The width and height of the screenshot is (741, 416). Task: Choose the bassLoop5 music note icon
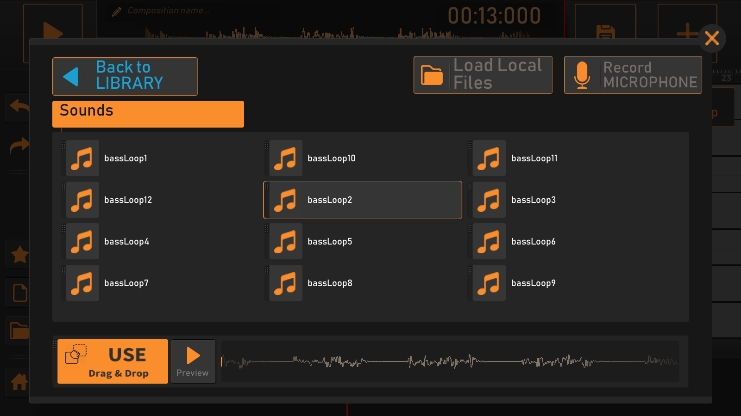(x=286, y=242)
